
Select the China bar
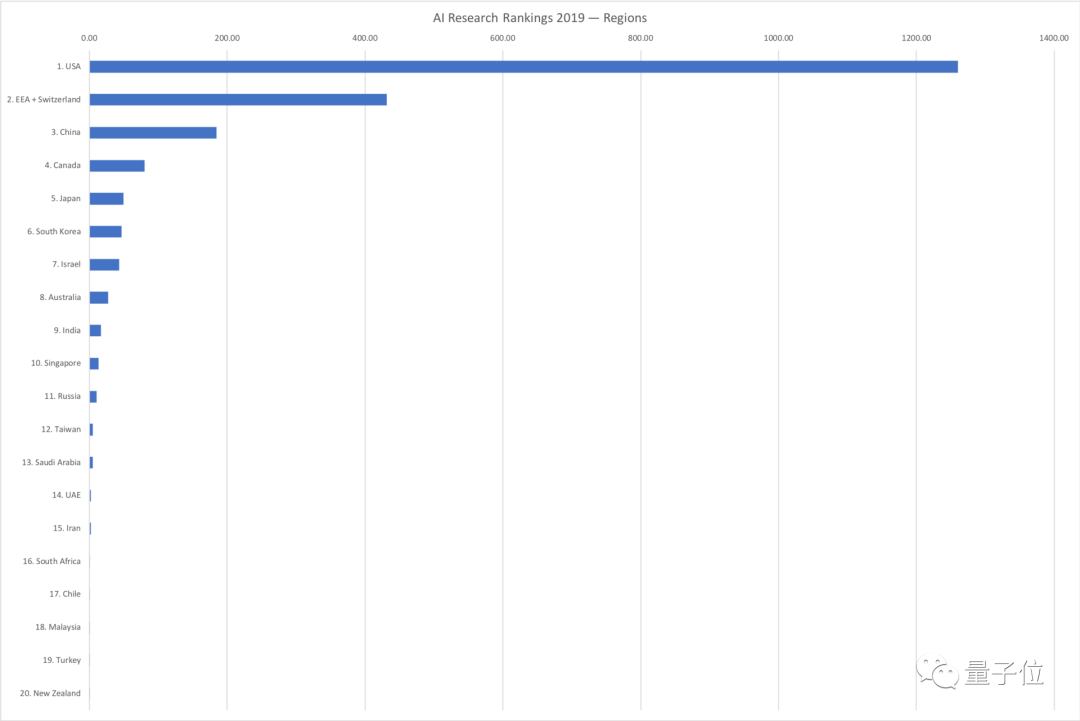pos(153,133)
